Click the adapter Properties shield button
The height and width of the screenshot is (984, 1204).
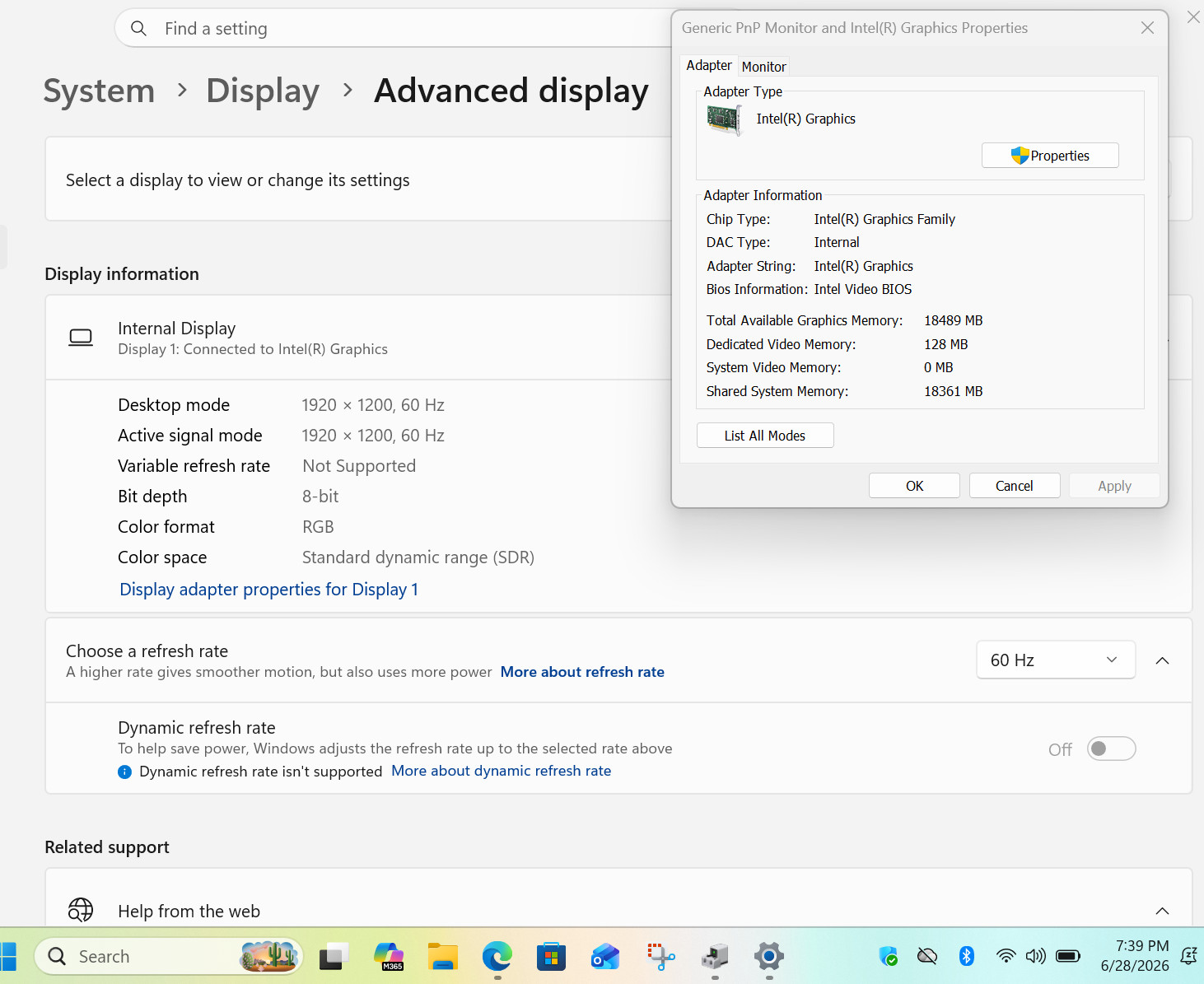point(1050,156)
